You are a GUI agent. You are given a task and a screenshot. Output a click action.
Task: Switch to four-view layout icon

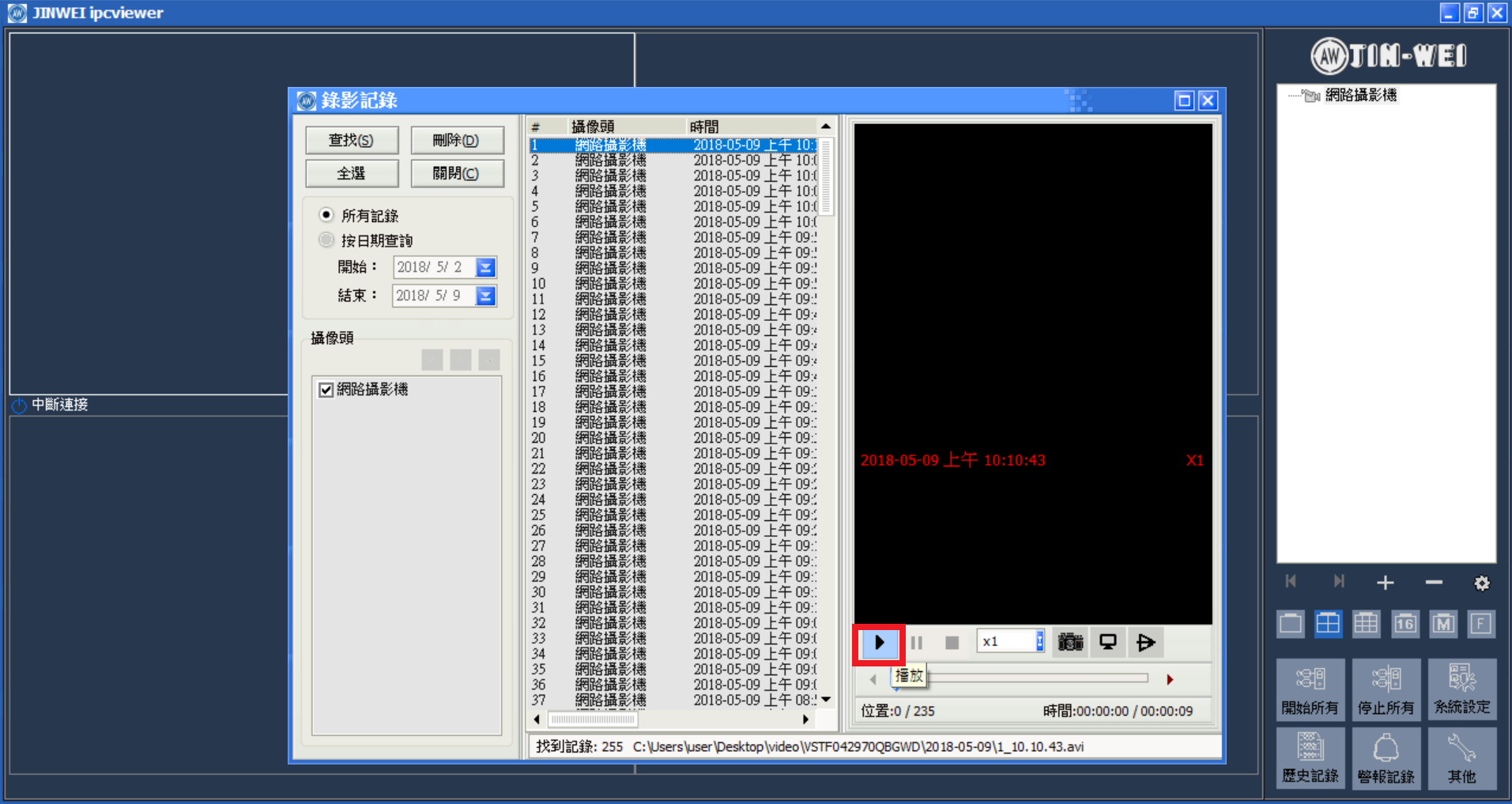point(1329,624)
